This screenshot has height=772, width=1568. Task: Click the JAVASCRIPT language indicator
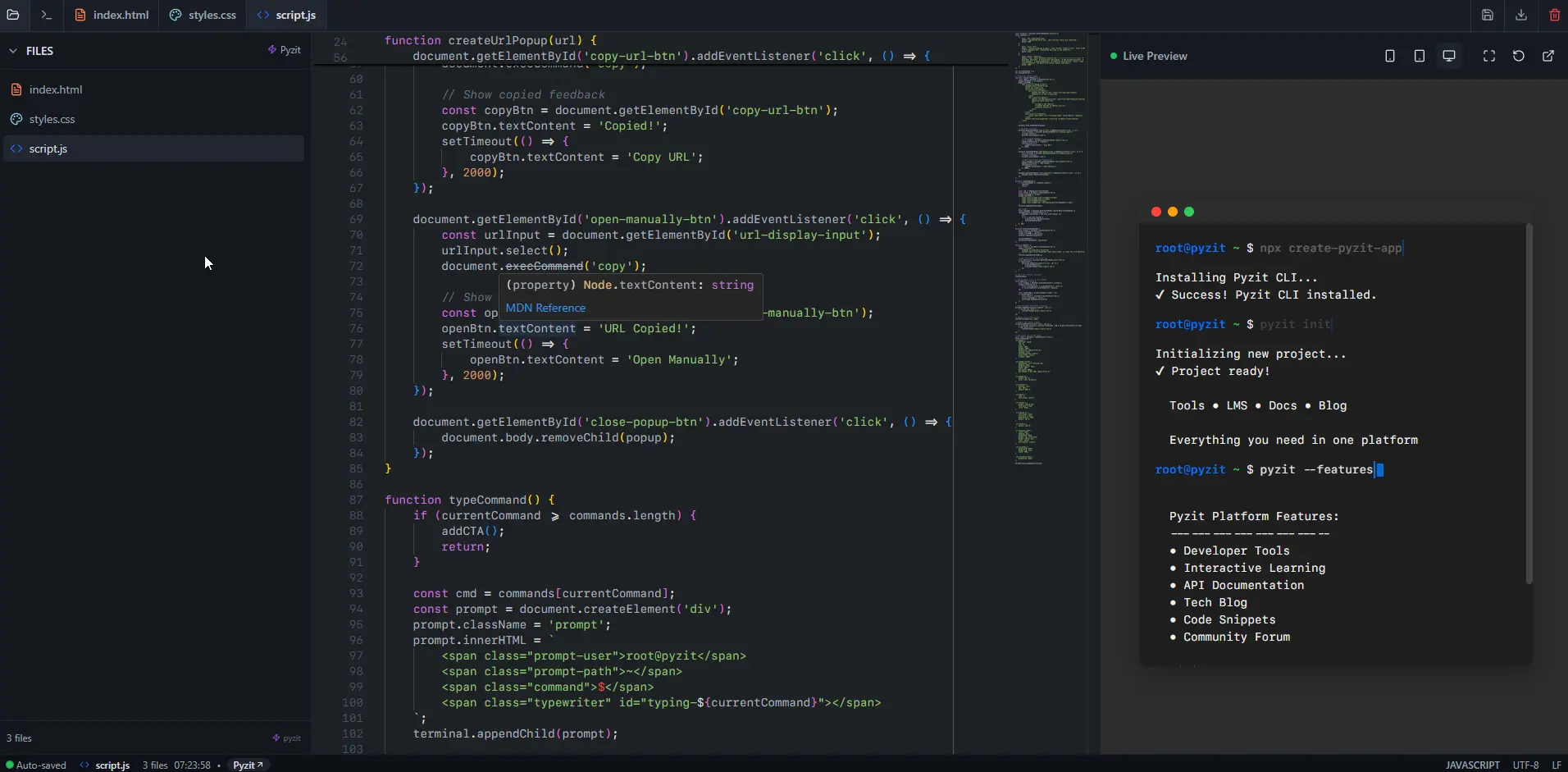pos(1472,765)
